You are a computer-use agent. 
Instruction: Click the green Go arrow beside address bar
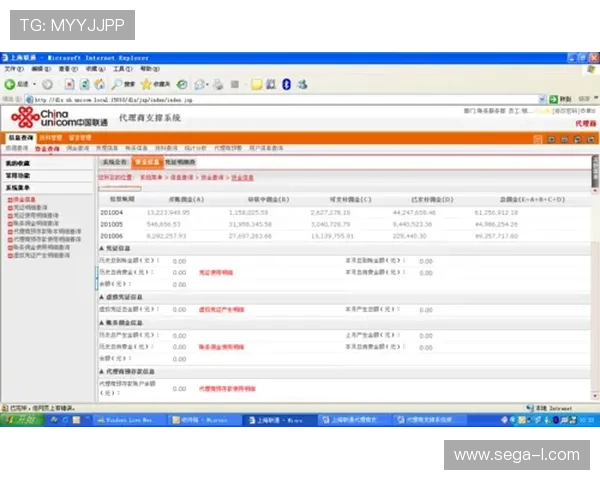tap(552, 100)
